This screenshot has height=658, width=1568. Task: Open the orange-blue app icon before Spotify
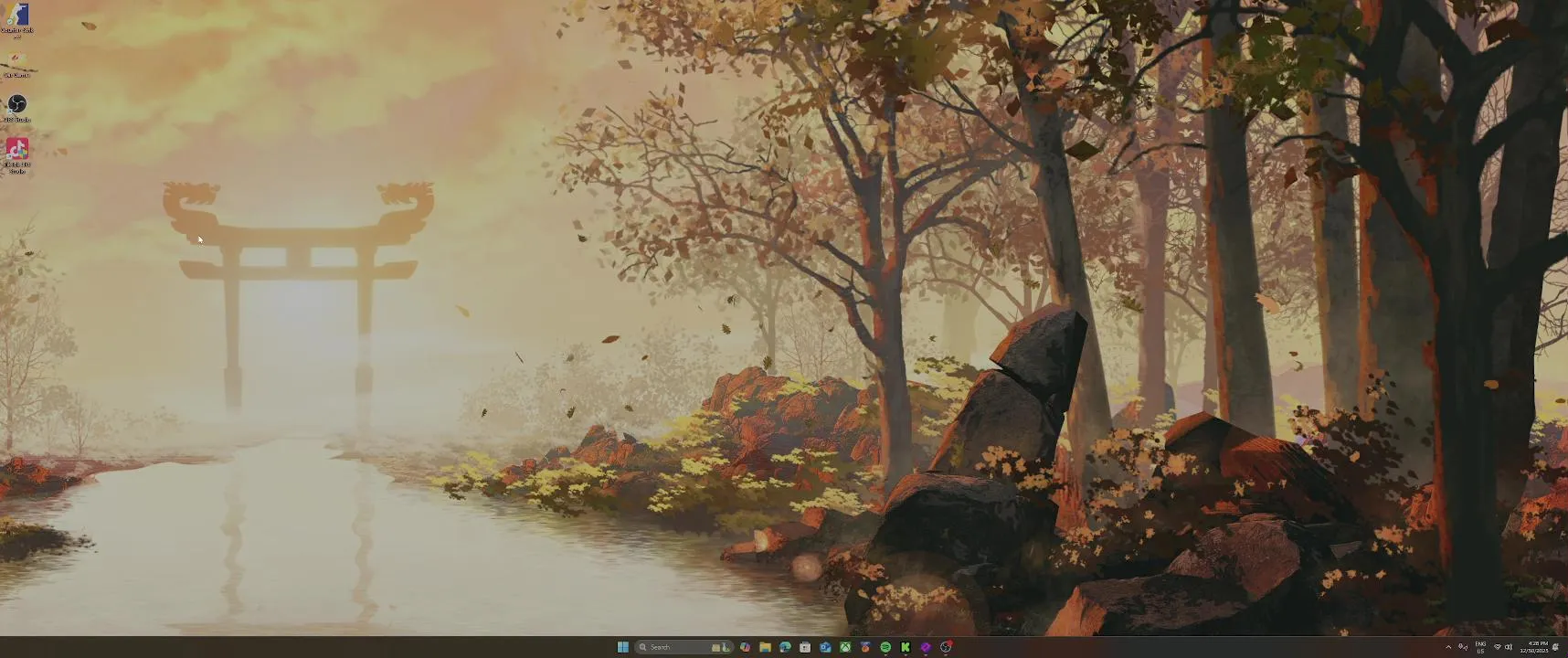[x=865, y=647]
